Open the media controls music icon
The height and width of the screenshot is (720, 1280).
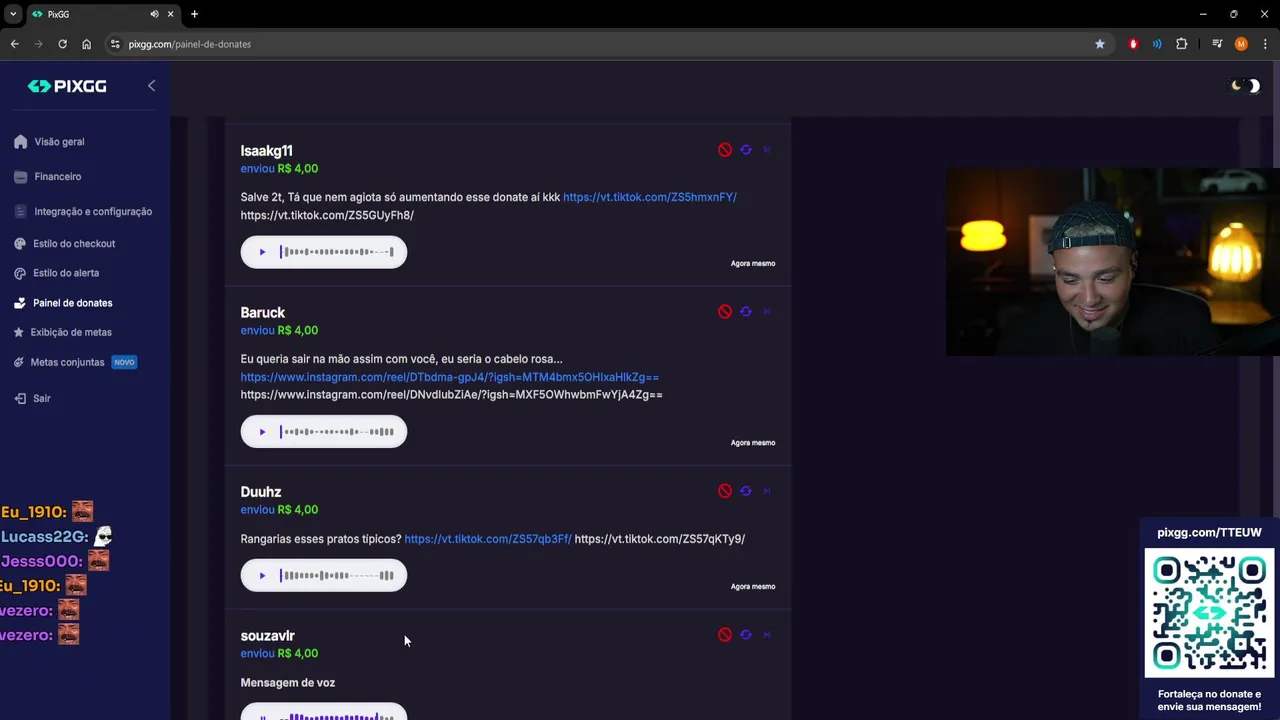coord(1217,44)
